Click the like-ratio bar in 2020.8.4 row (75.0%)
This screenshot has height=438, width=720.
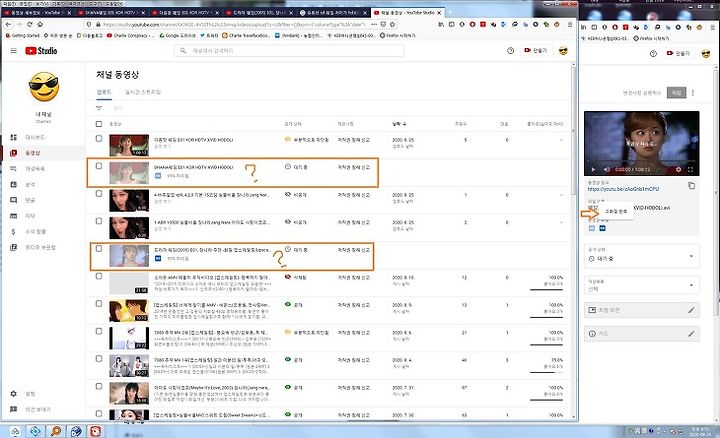[x=546, y=372]
